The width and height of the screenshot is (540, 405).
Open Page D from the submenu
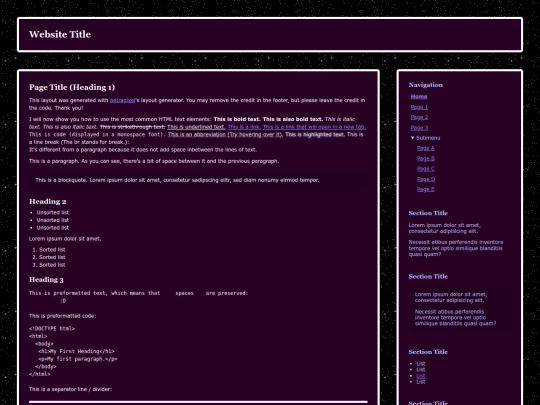(426, 179)
